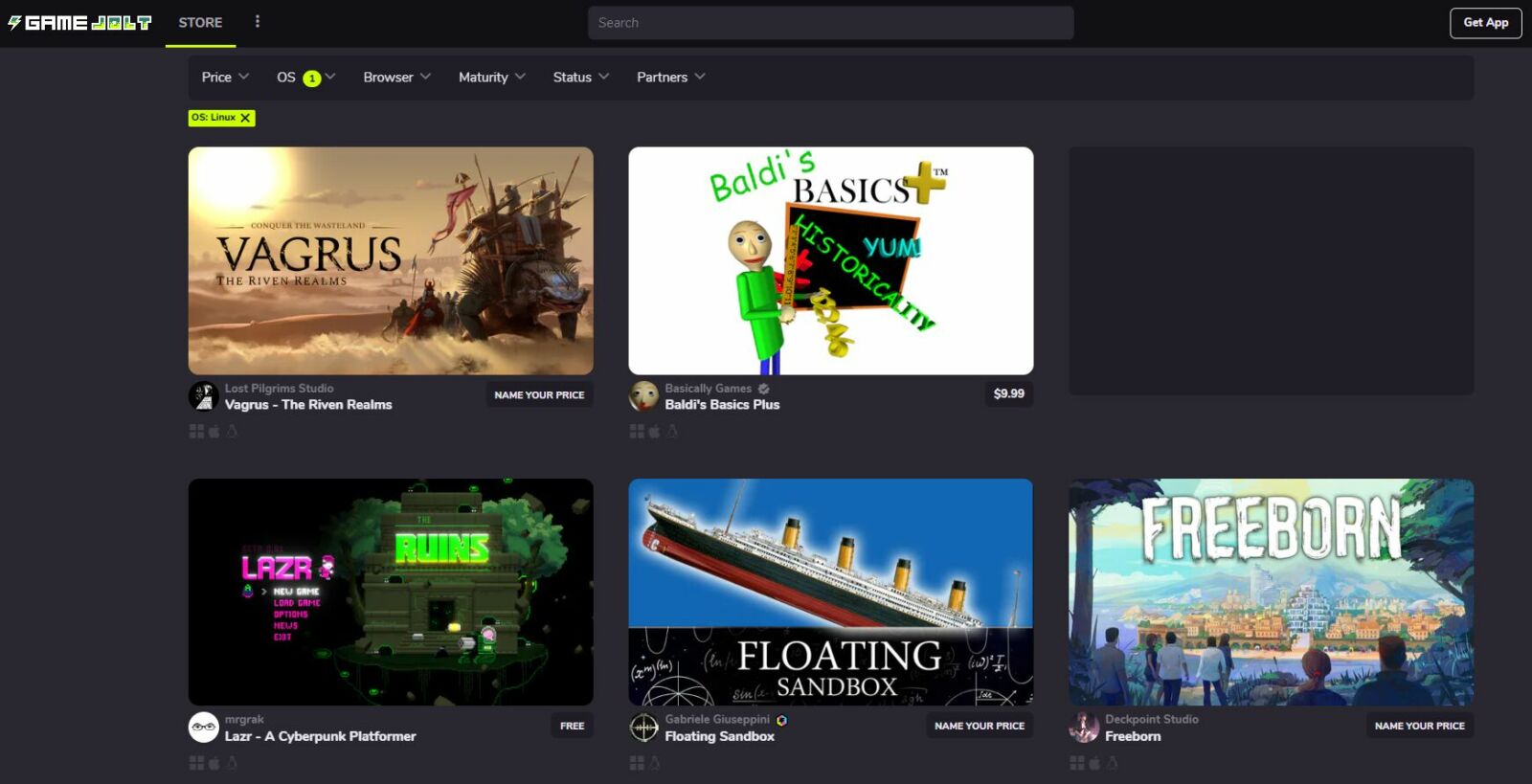The image size is (1532, 784).
Task: Click the Get App button
Action: tap(1485, 23)
